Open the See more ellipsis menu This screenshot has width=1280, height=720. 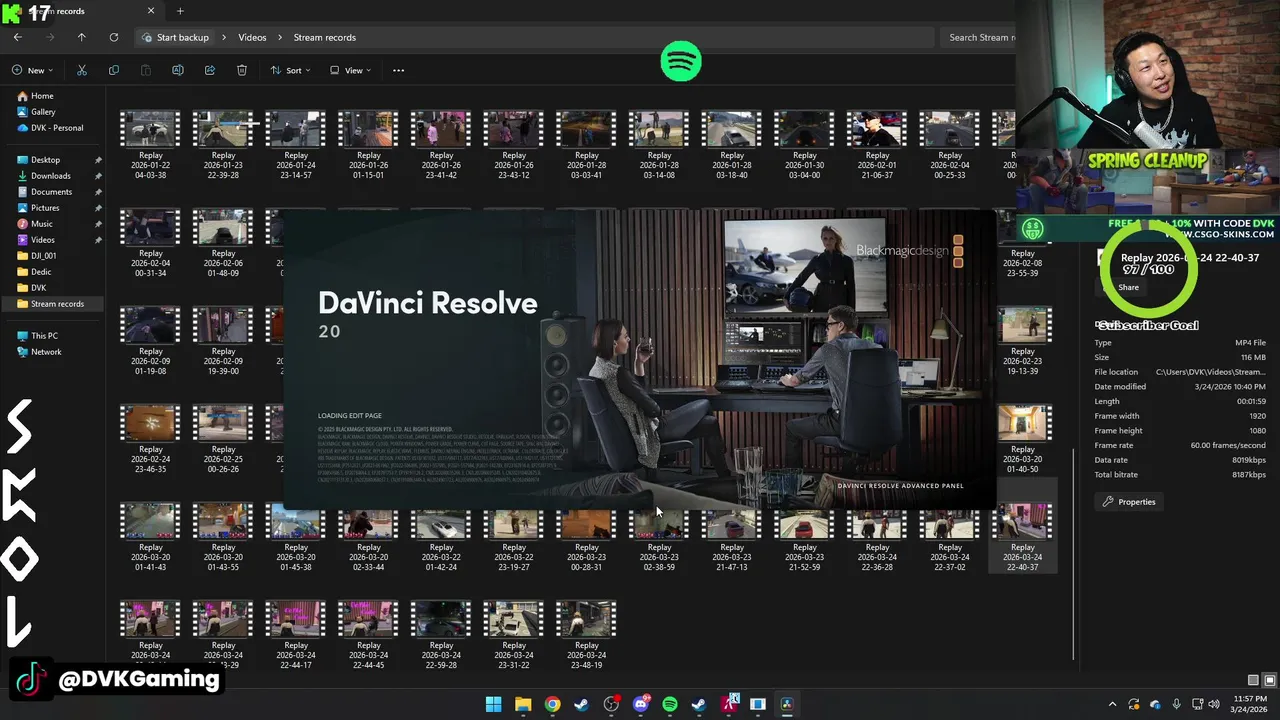click(x=398, y=70)
